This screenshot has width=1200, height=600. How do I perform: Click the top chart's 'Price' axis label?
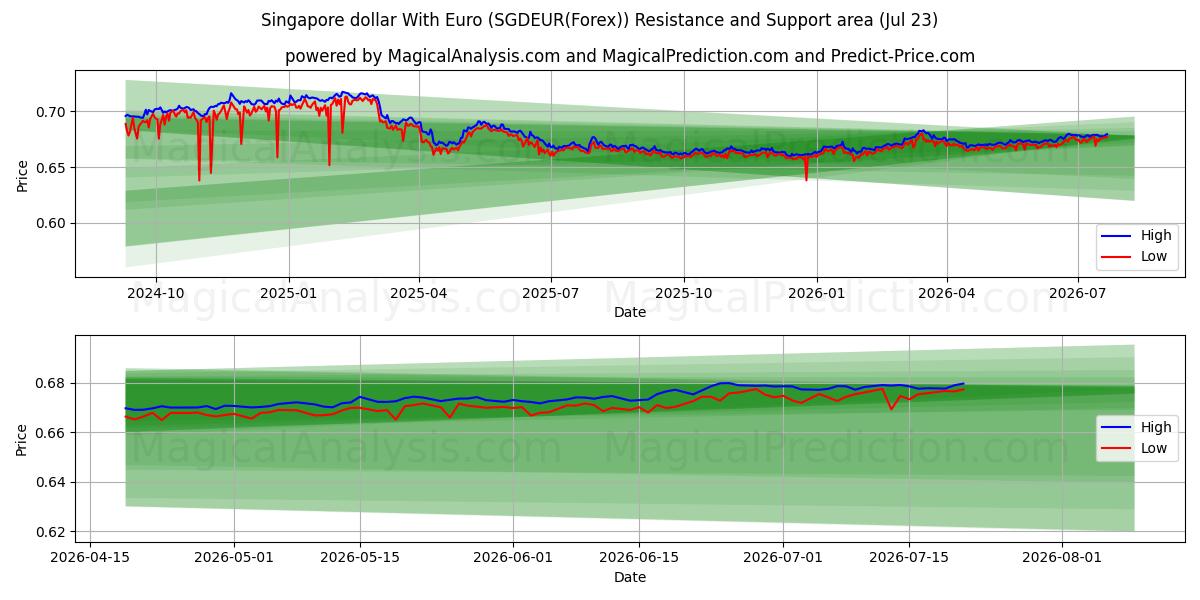point(23,174)
